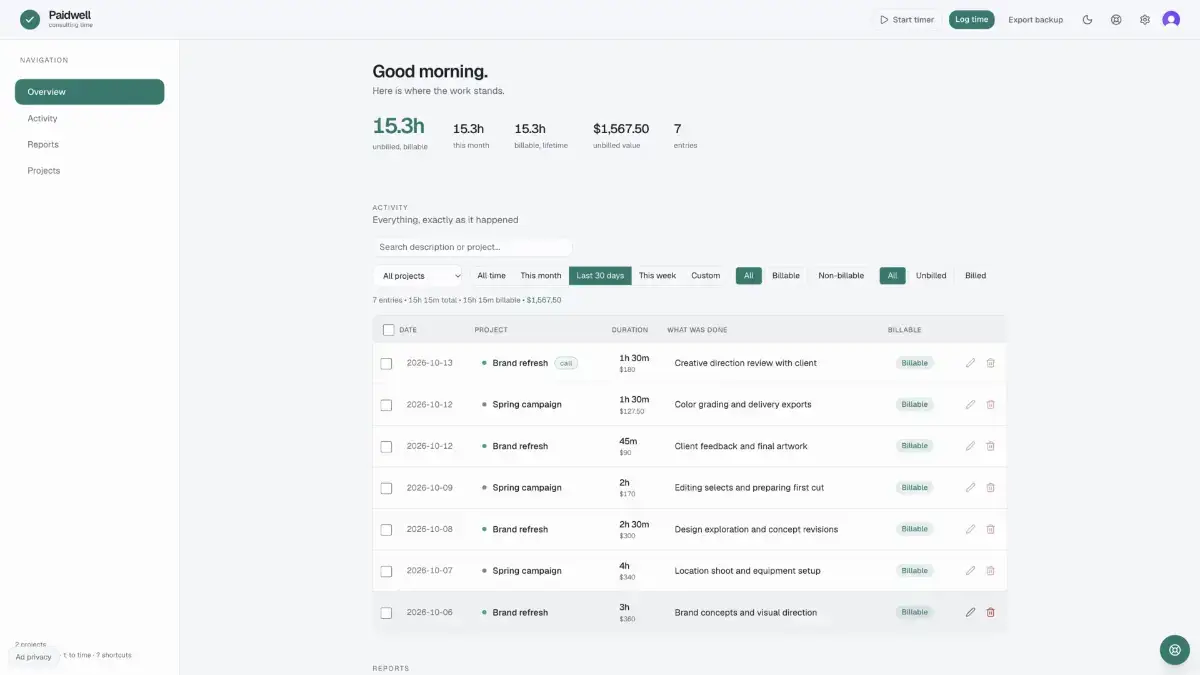
Task: Tick the checkbox for the 2026-10-09 entry
Action: point(386,488)
